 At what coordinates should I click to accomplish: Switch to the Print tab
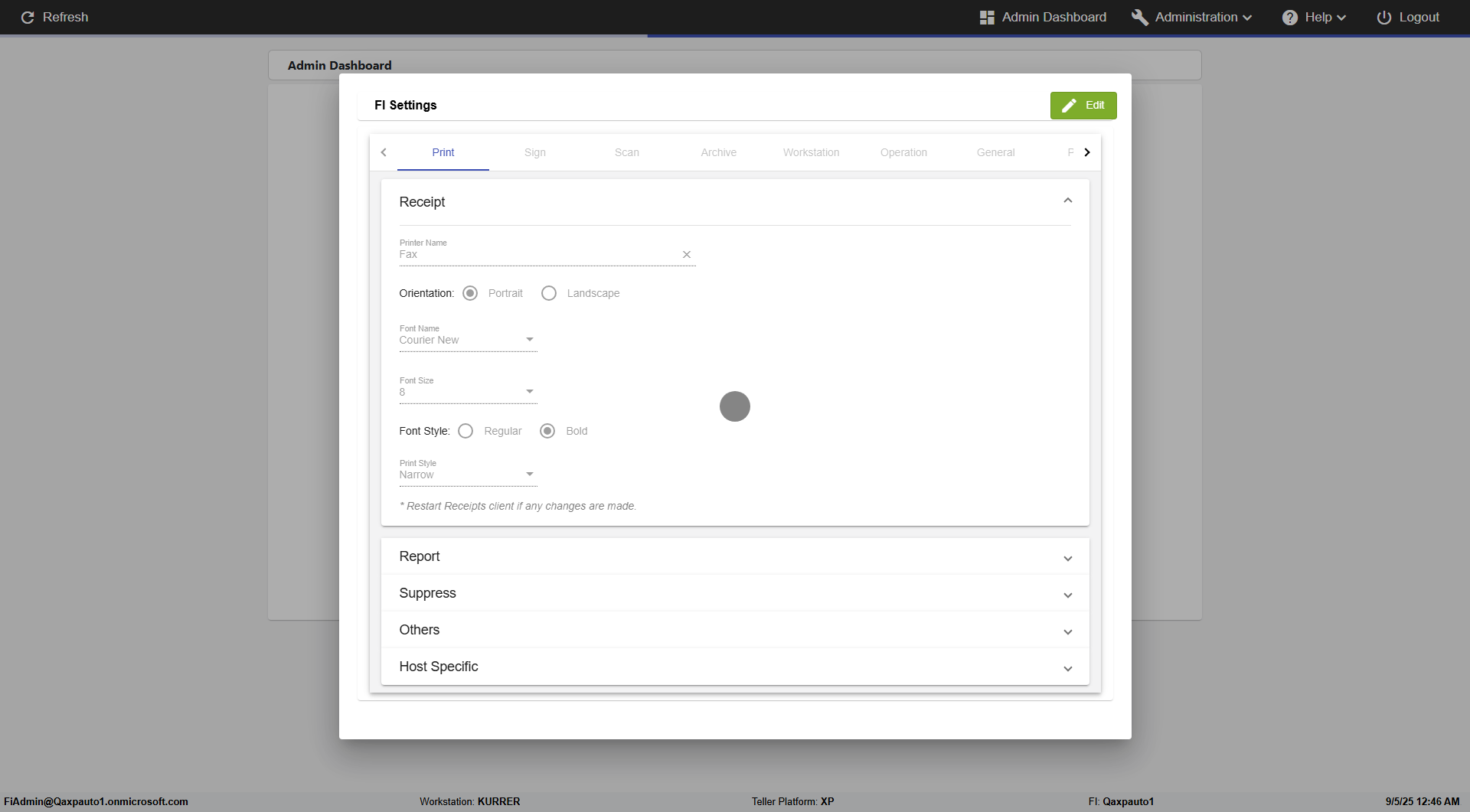point(443,152)
